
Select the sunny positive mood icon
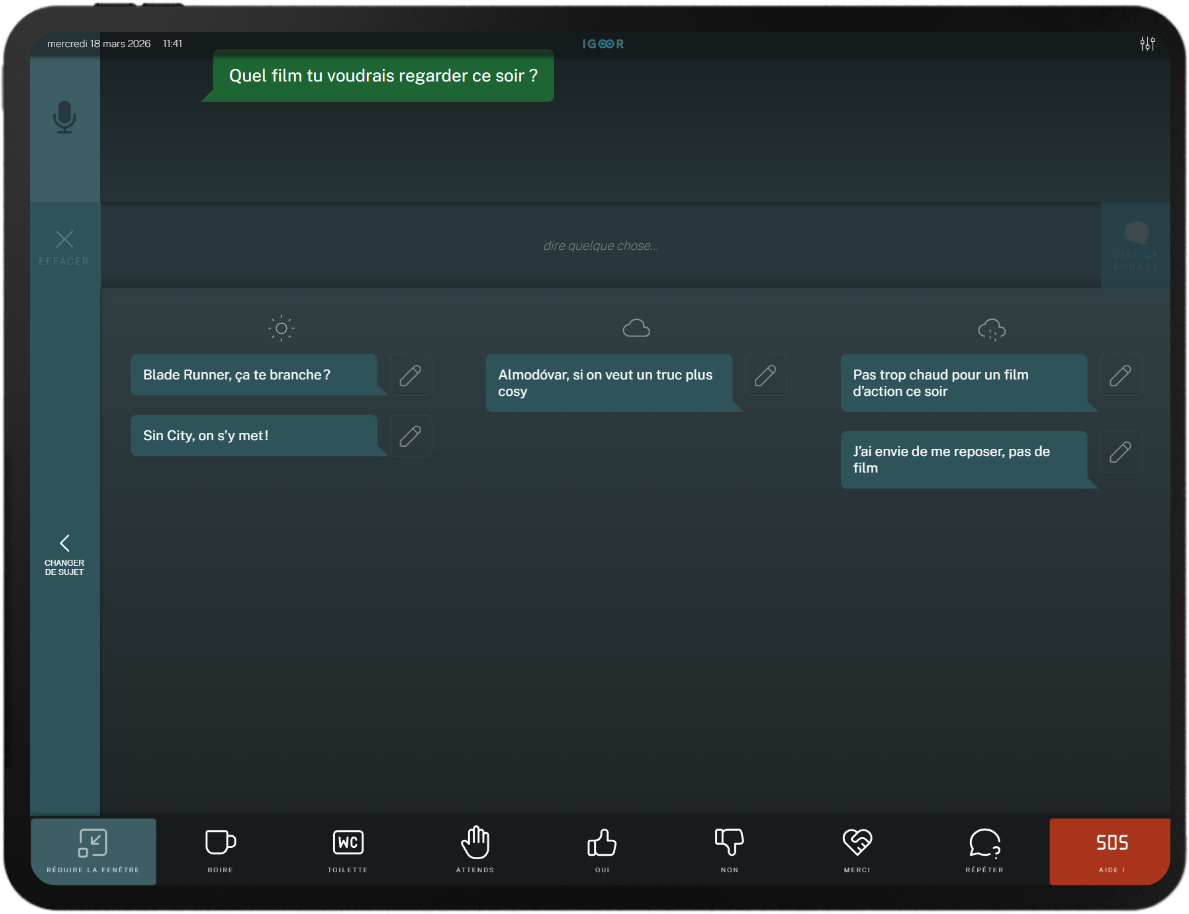coord(281,328)
